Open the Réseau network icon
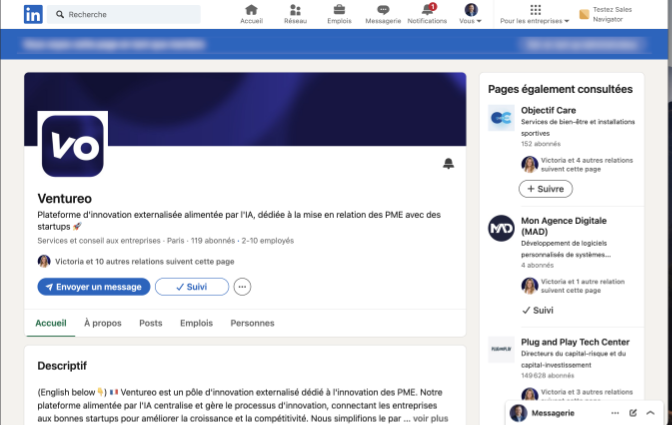 click(x=295, y=14)
